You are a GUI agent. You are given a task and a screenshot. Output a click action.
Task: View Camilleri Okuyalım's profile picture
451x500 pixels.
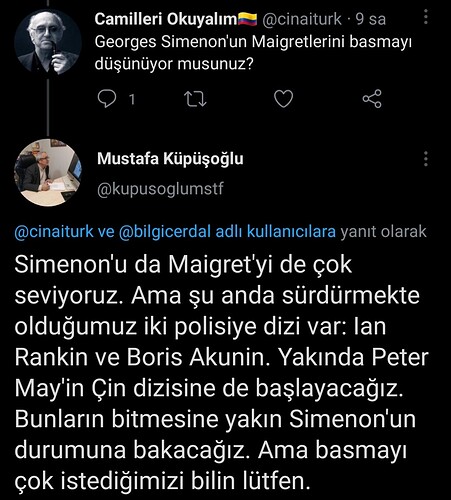48,42
